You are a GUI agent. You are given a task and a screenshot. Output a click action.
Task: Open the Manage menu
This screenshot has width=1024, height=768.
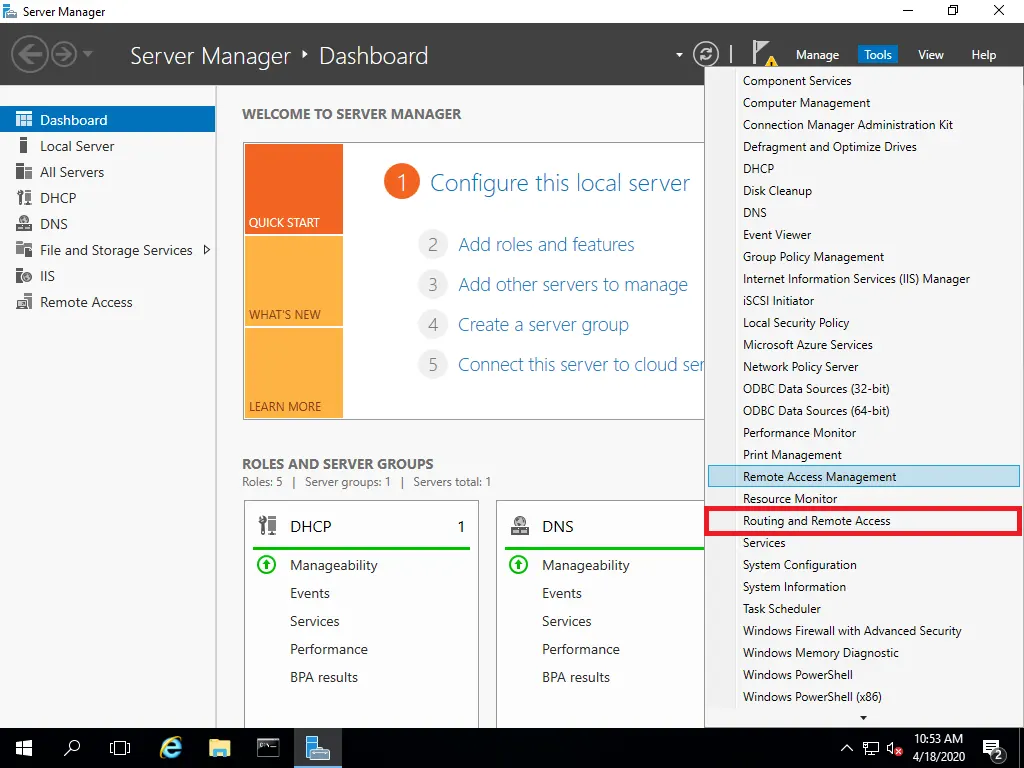[x=817, y=55]
